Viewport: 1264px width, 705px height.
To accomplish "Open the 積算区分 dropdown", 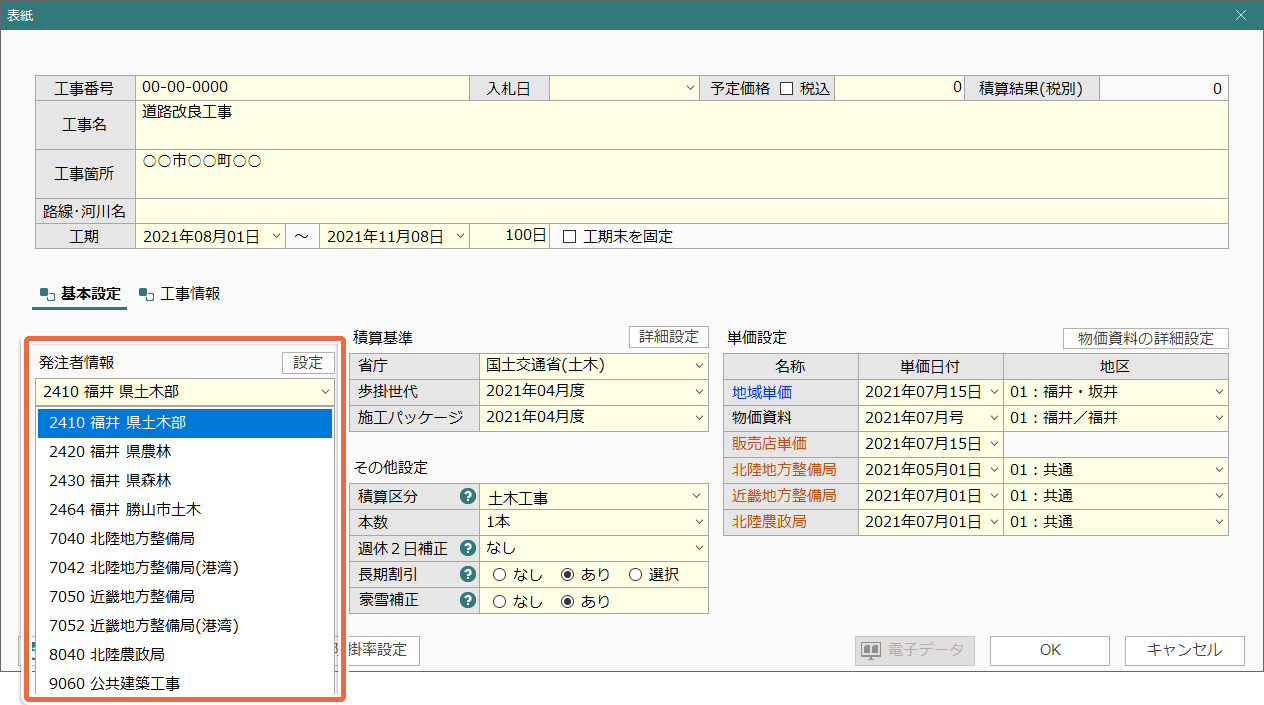I will coord(698,496).
